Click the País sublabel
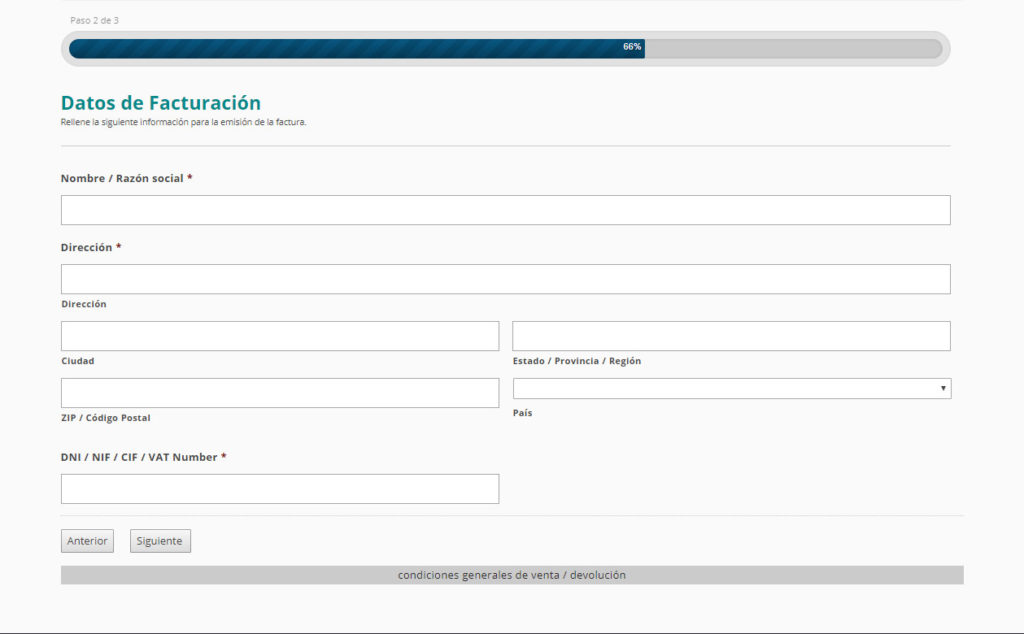The image size is (1024, 634). (522, 413)
